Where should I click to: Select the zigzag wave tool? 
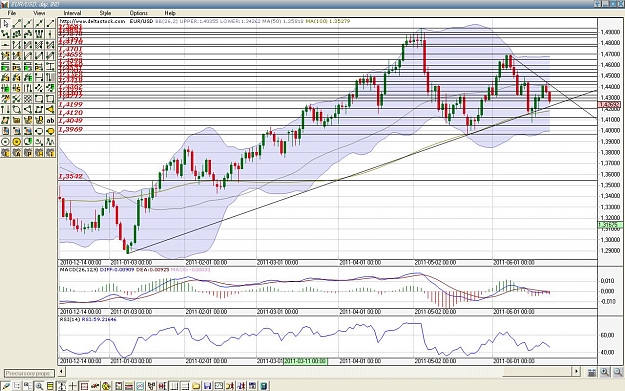[x=50, y=141]
